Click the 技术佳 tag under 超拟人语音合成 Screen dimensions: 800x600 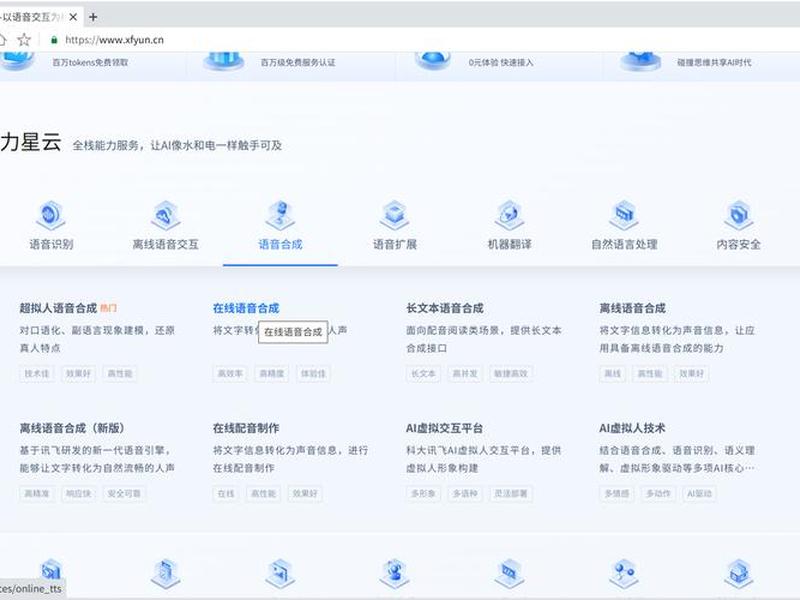(37, 373)
